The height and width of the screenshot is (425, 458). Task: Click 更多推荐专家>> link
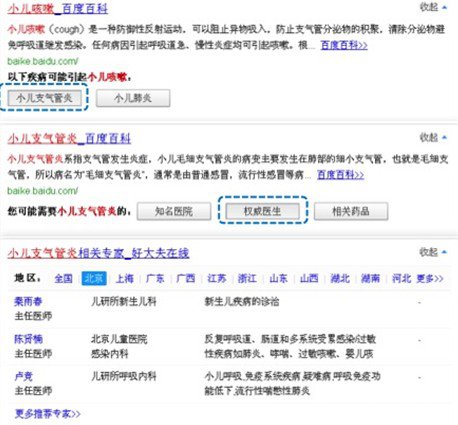pyautogui.click(x=47, y=414)
